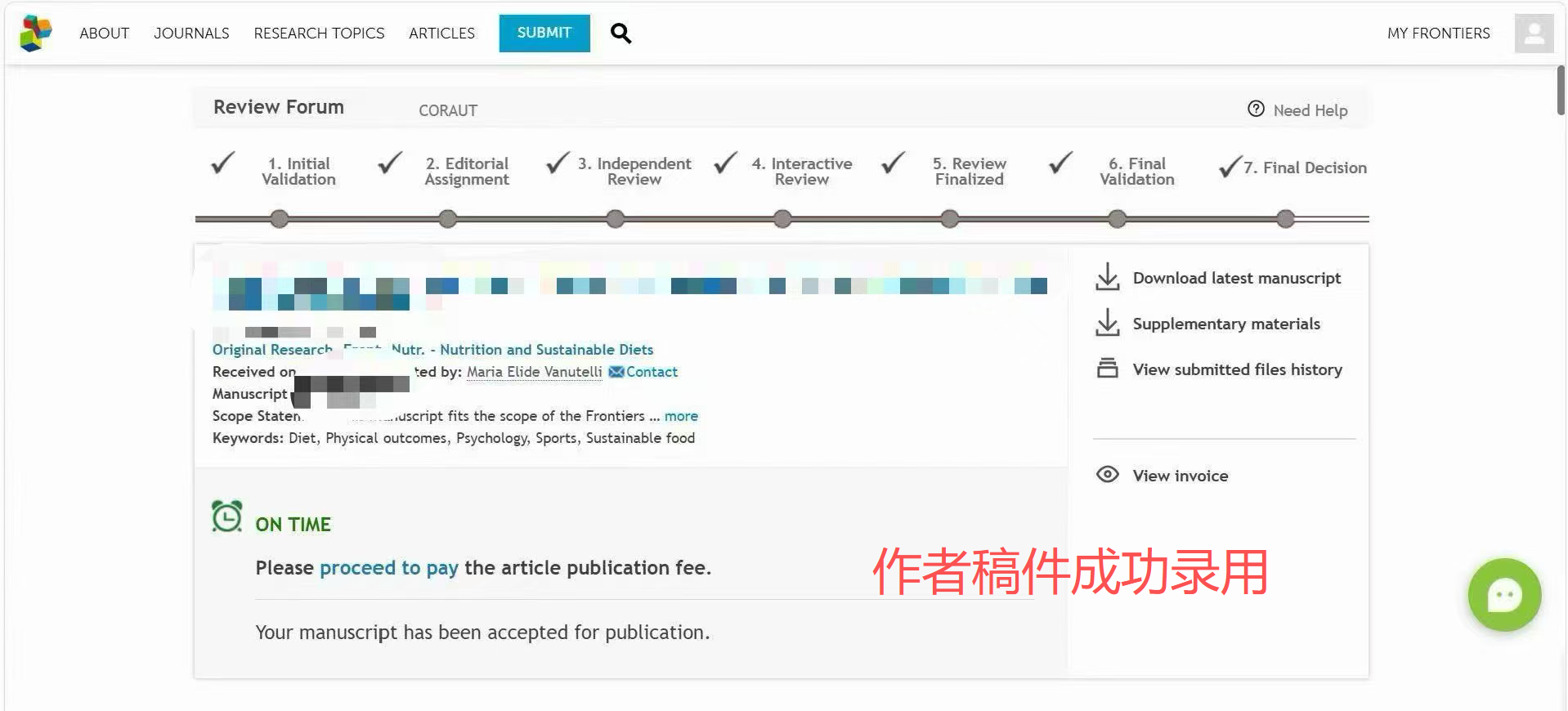This screenshot has height=711, width=1568.
Task: Click the 1. Initial Validation step label
Action: point(298,172)
